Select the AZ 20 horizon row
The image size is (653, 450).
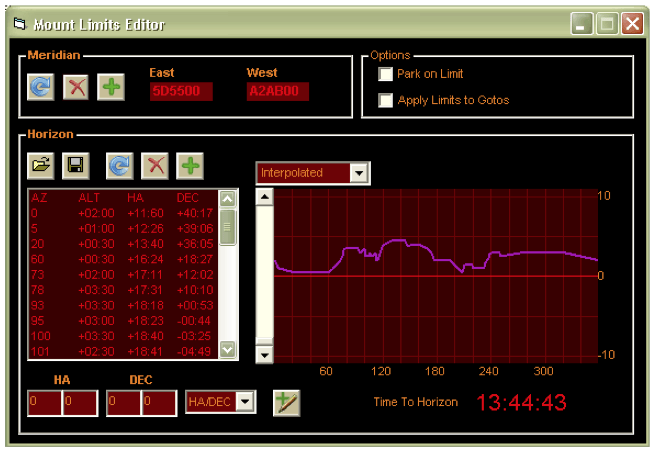(x=123, y=244)
